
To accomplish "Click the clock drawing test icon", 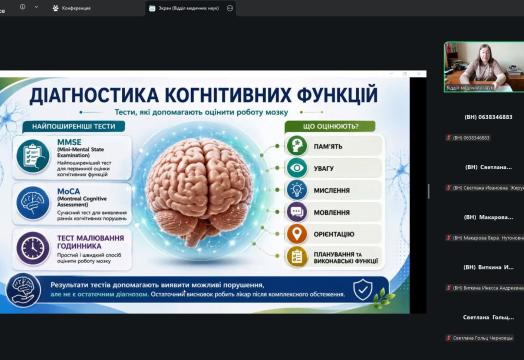I will pos(33,248).
